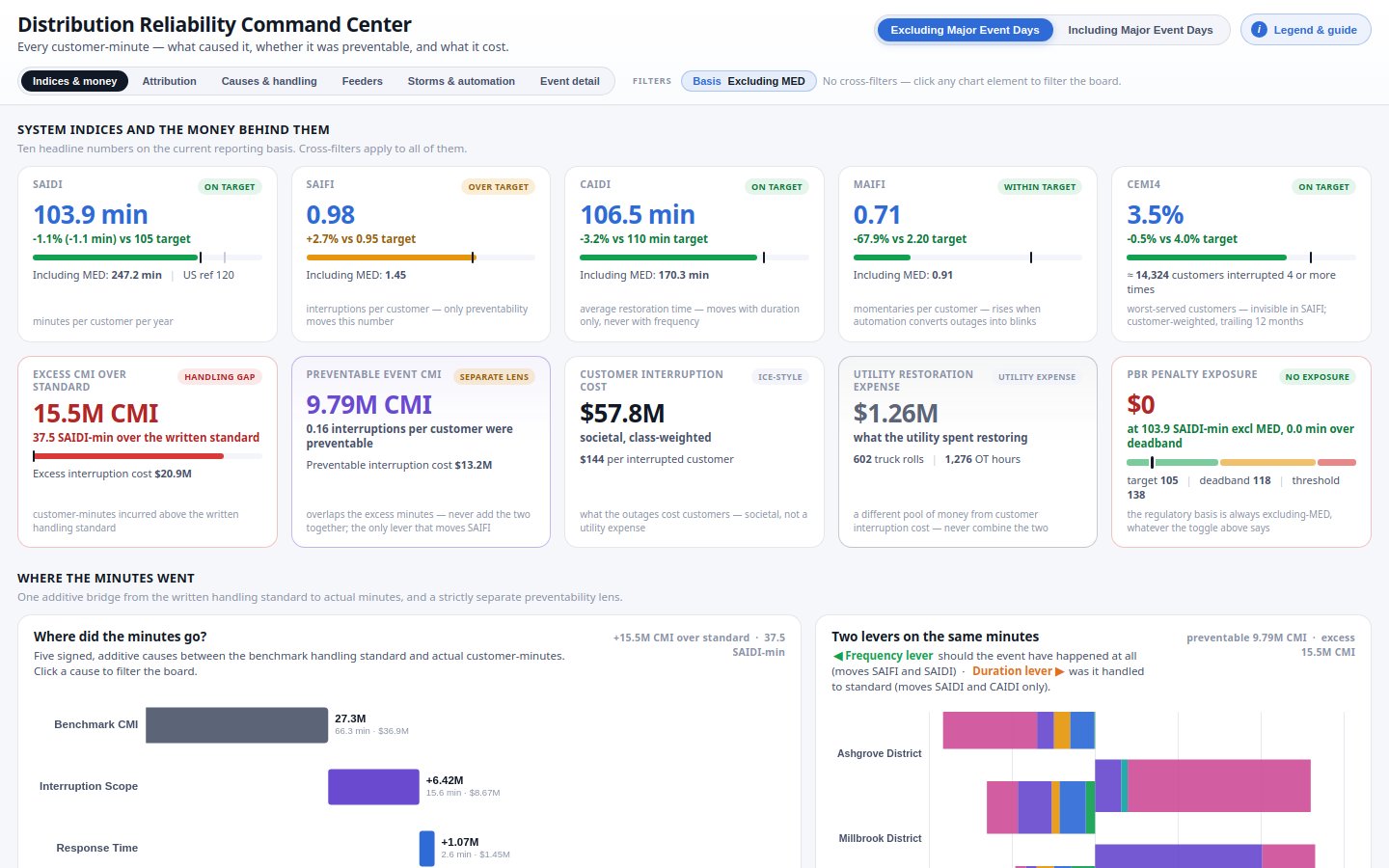
Task: Select the Indices & money tab
Action: (74, 81)
